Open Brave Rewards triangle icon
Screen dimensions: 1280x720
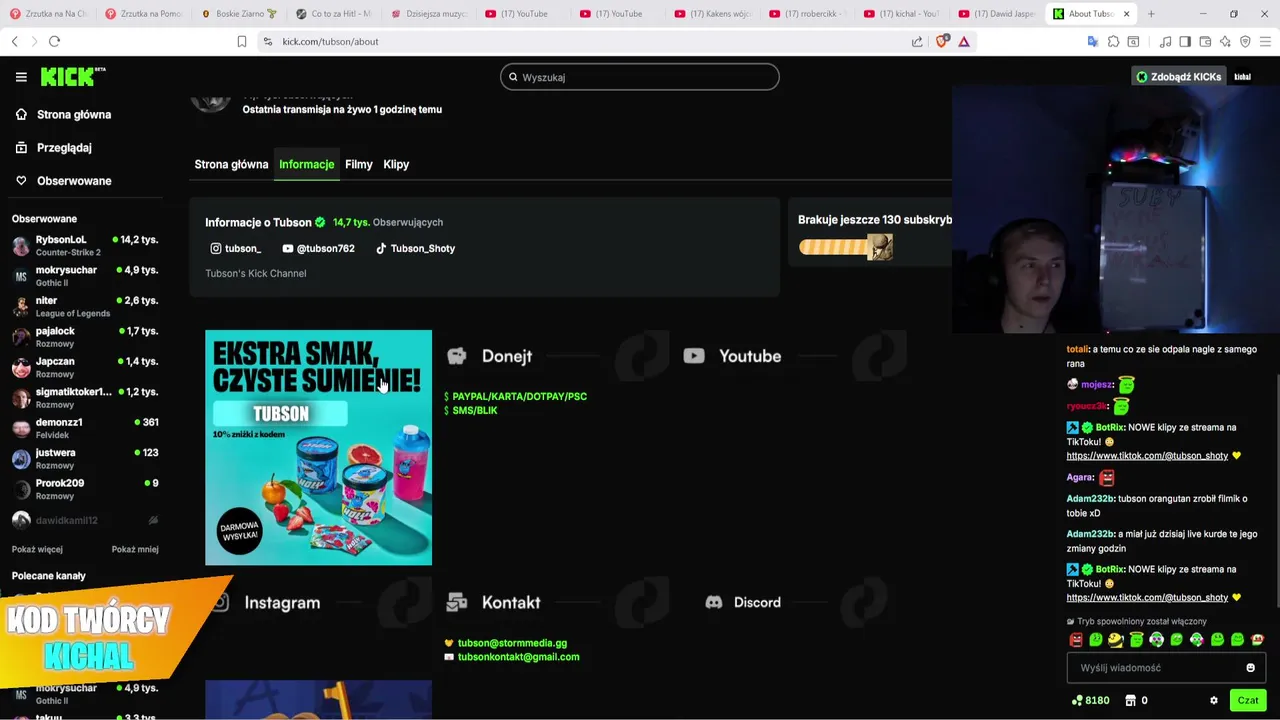tap(964, 41)
